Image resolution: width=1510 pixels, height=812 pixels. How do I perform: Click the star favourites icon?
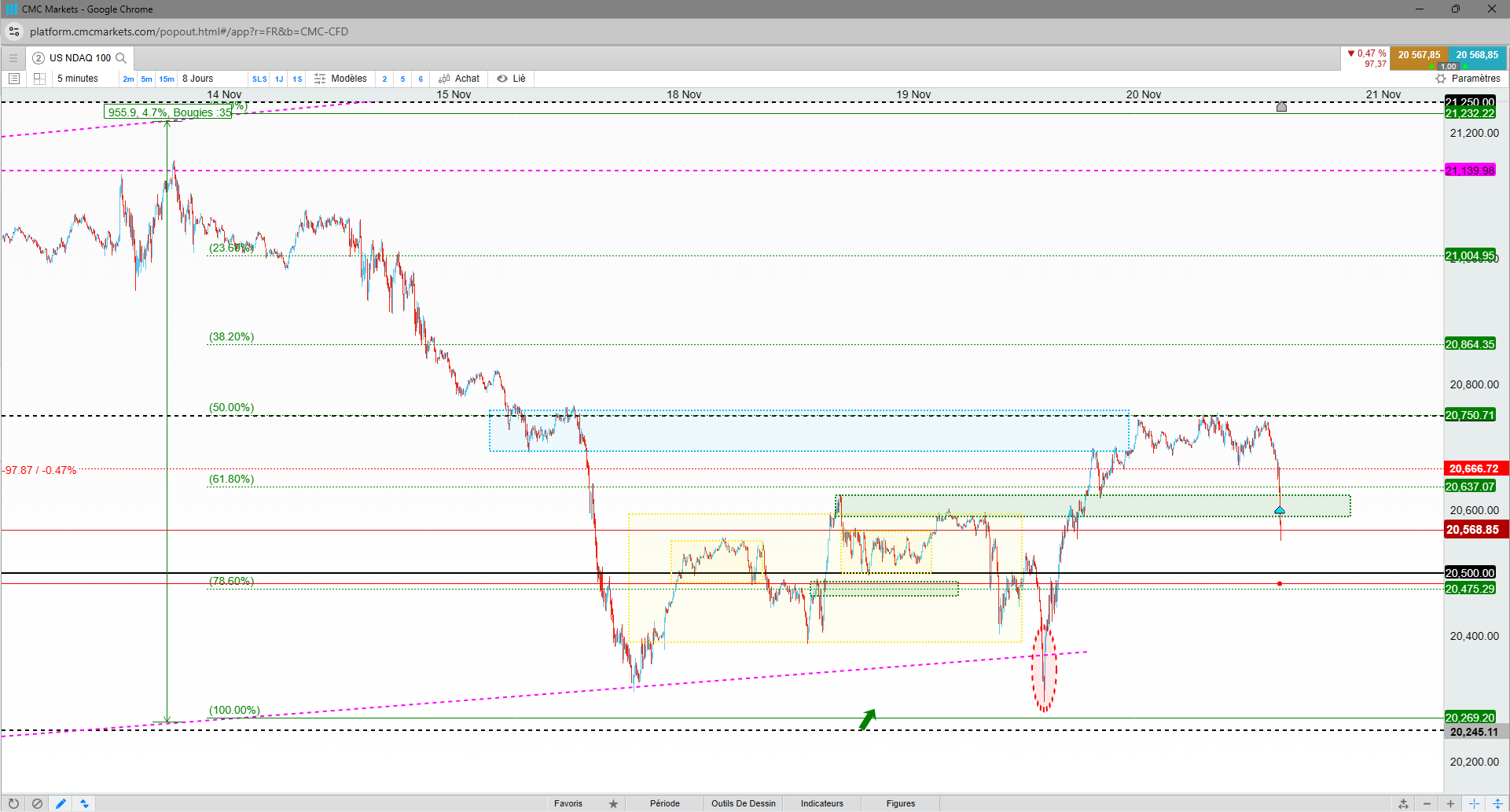click(x=613, y=803)
